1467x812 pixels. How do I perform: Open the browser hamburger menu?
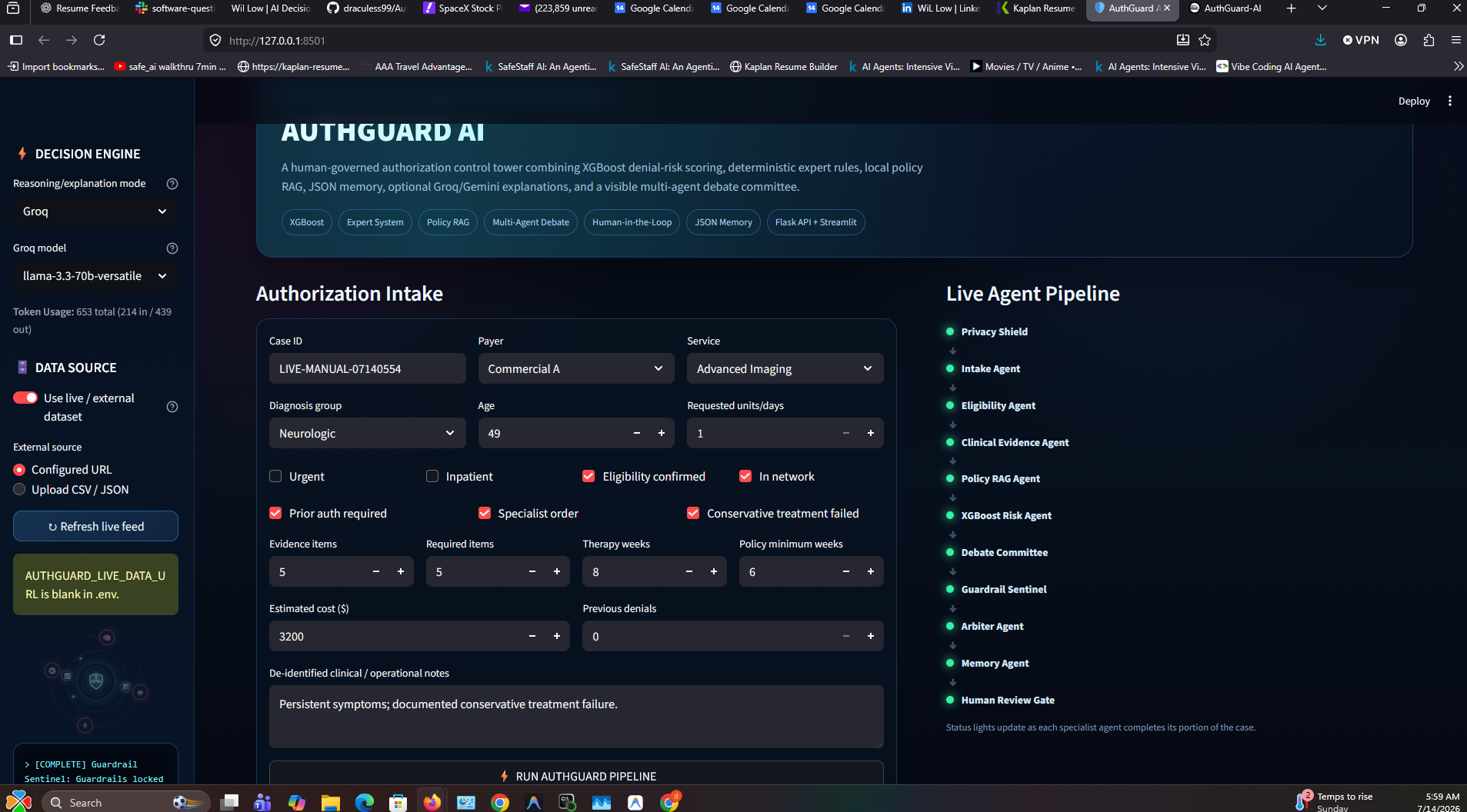1455,40
